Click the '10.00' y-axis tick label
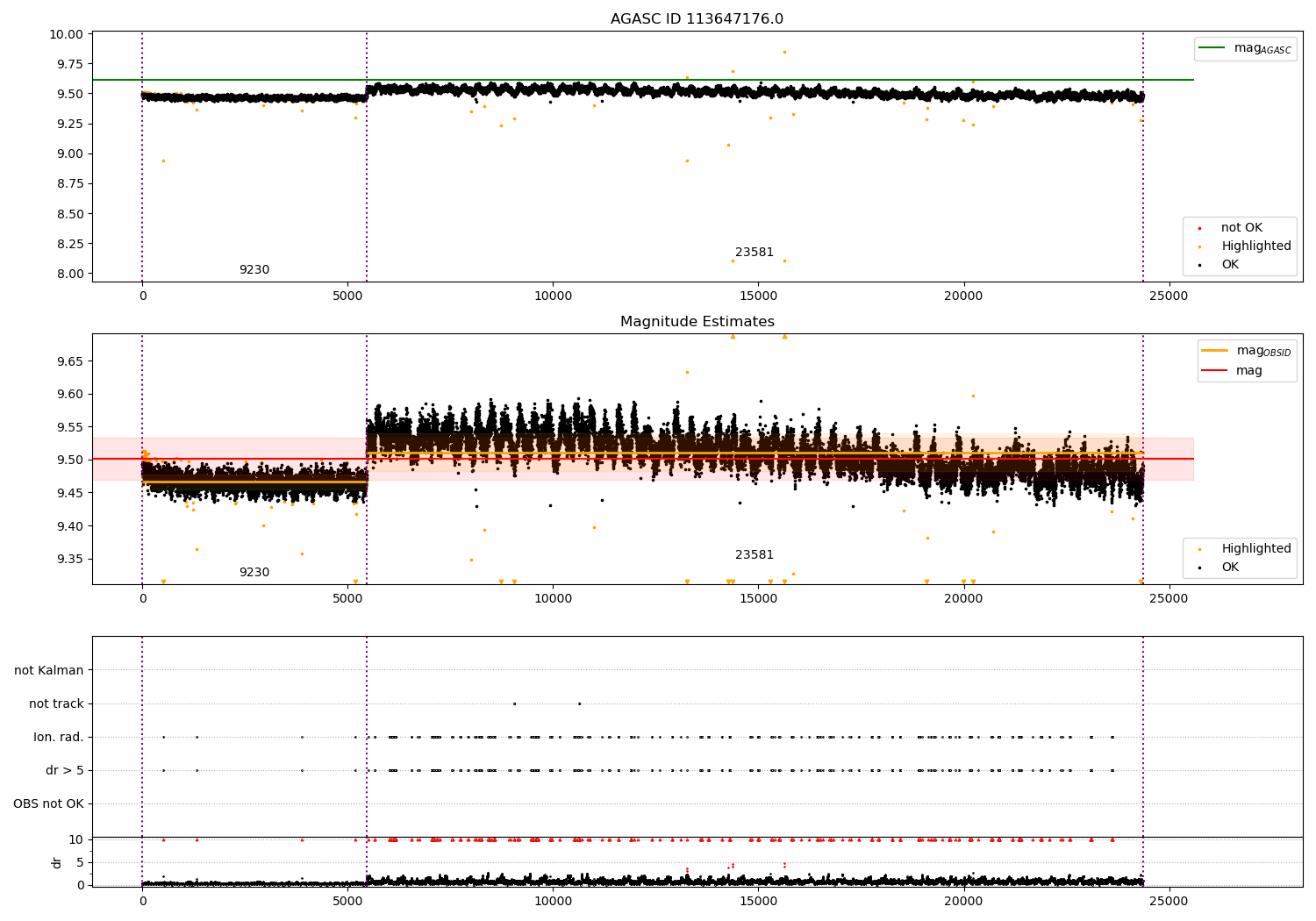The image size is (1316, 921). pos(68,34)
